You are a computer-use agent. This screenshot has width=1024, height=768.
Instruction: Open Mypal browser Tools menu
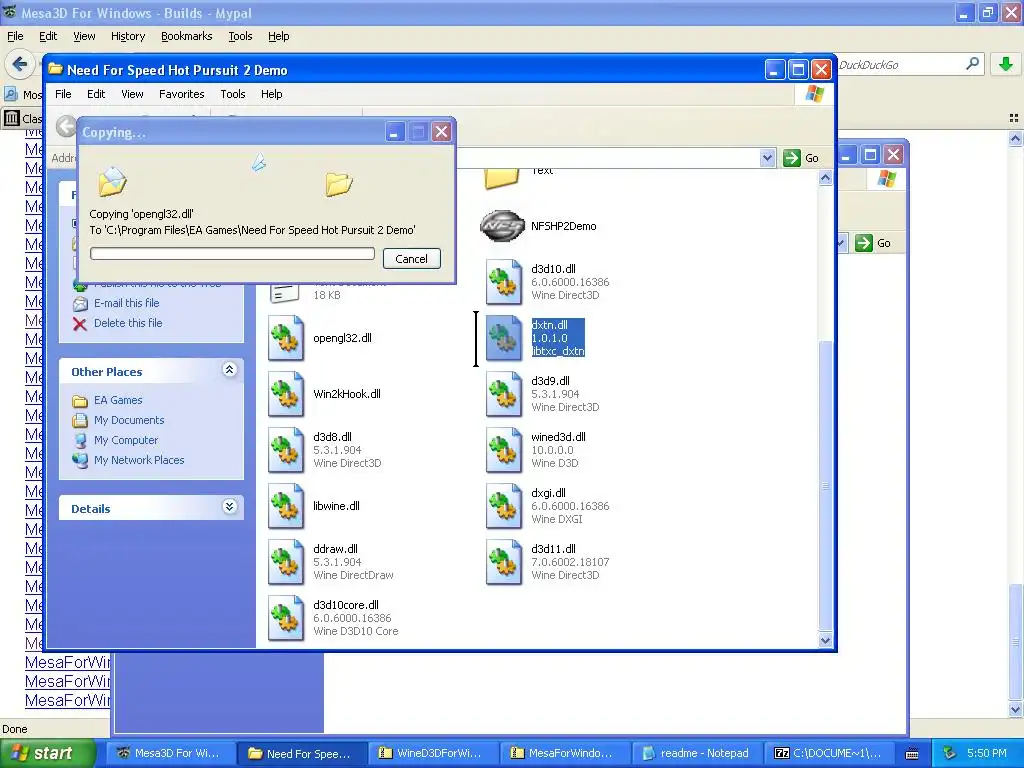pos(240,37)
